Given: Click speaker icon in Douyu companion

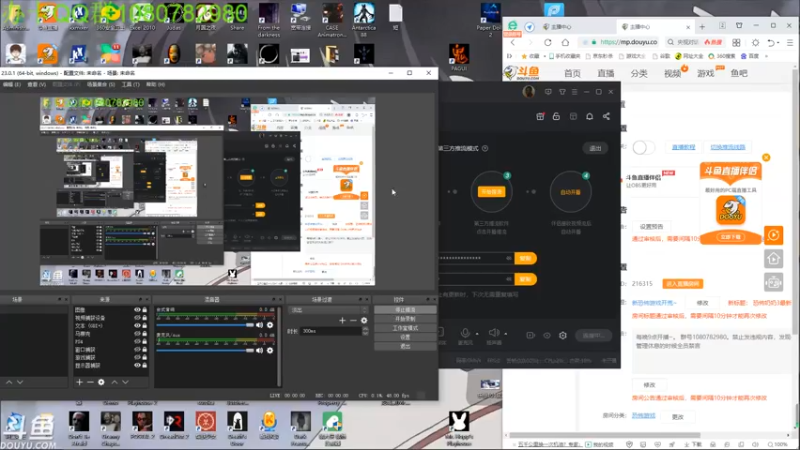Looking at the screenshot, I should click(494, 333).
